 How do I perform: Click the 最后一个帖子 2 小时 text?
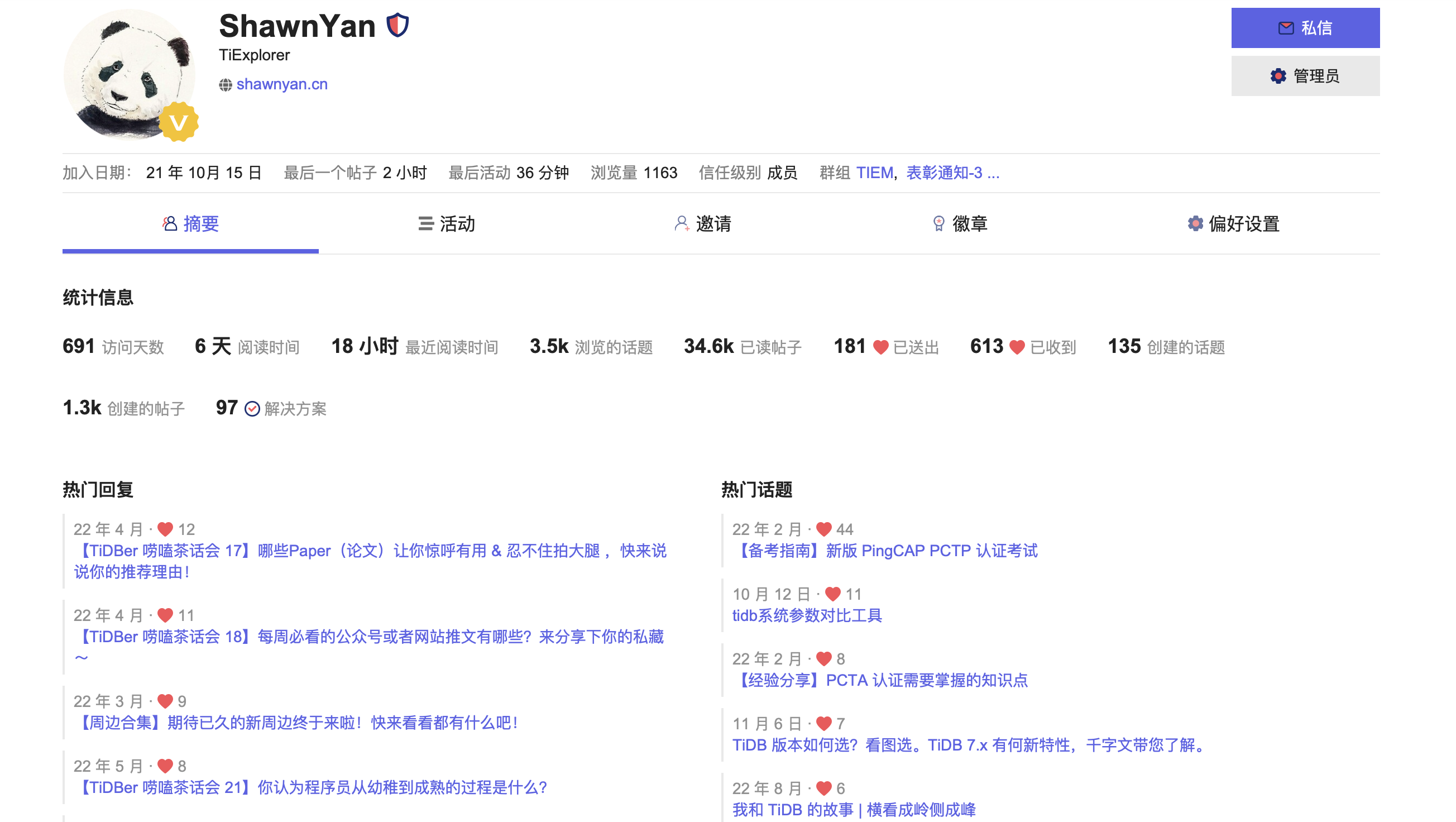(x=355, y=173)
